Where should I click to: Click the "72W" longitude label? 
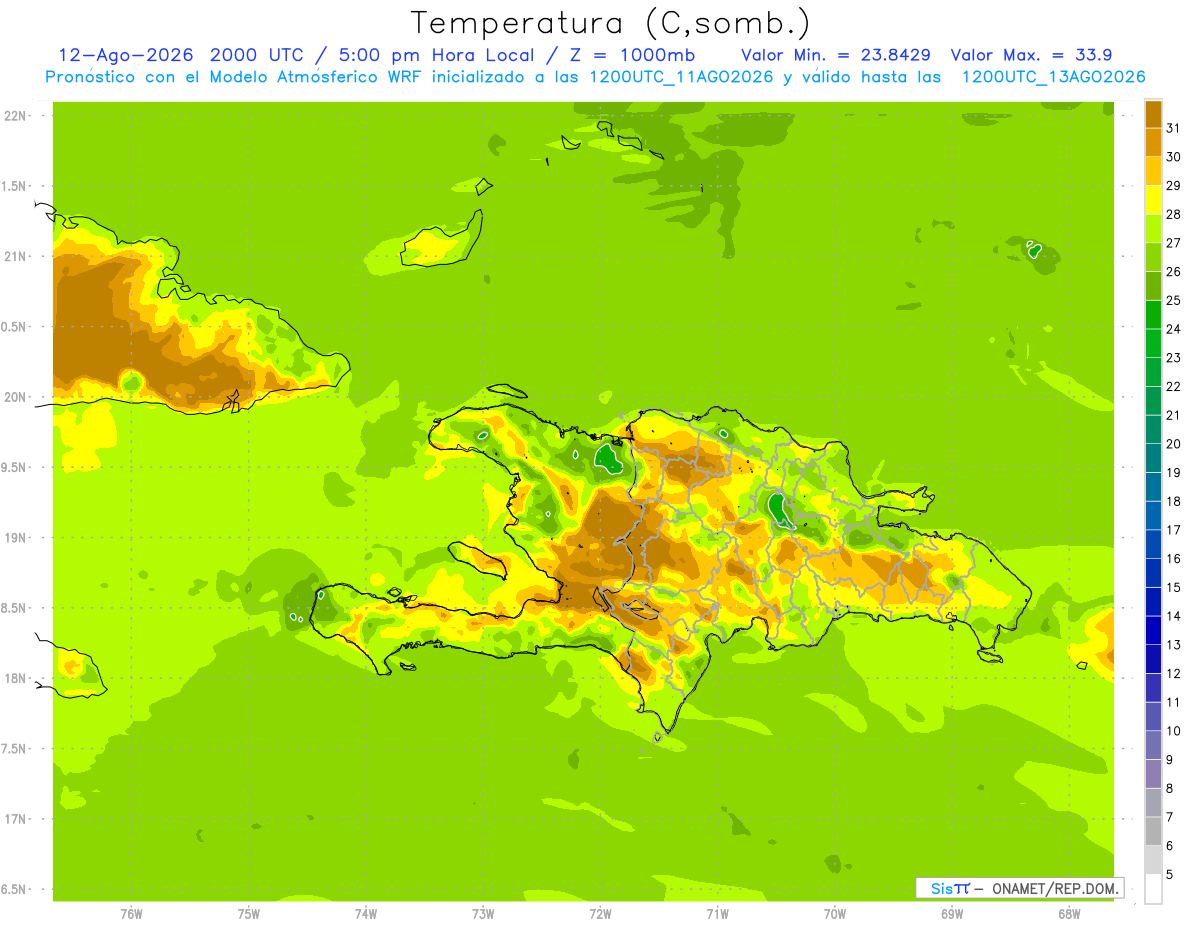tap(600, 913)
